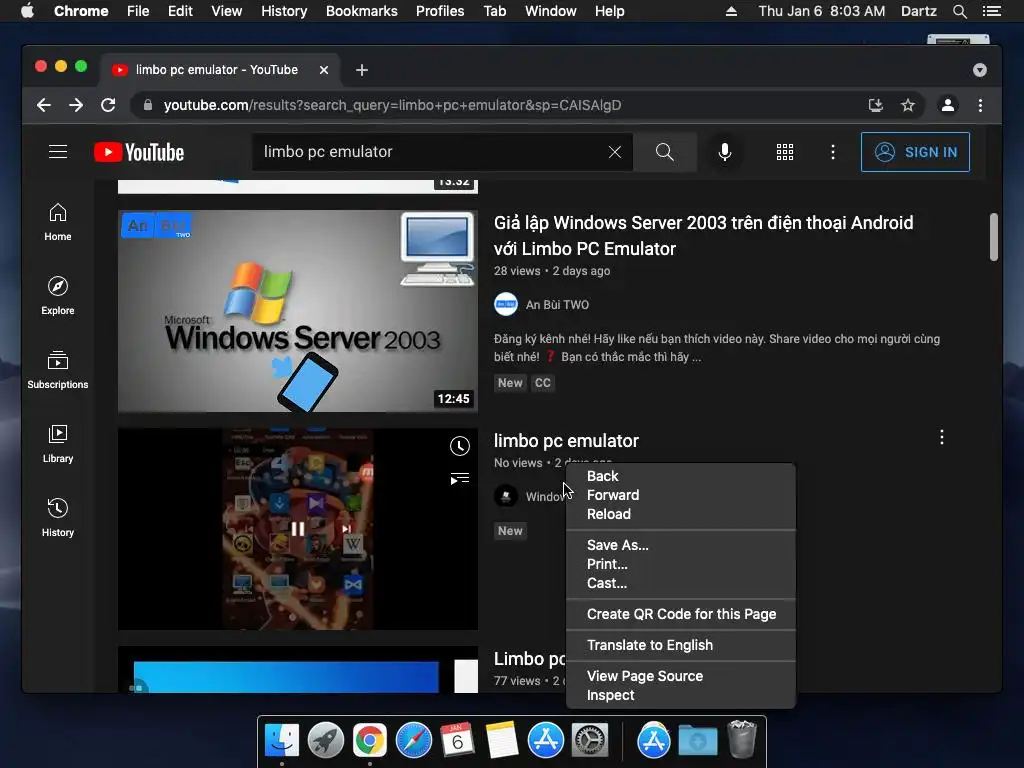Choose Save As... in the context menu
The image size is (1024, 768).
tap(681, 545)
